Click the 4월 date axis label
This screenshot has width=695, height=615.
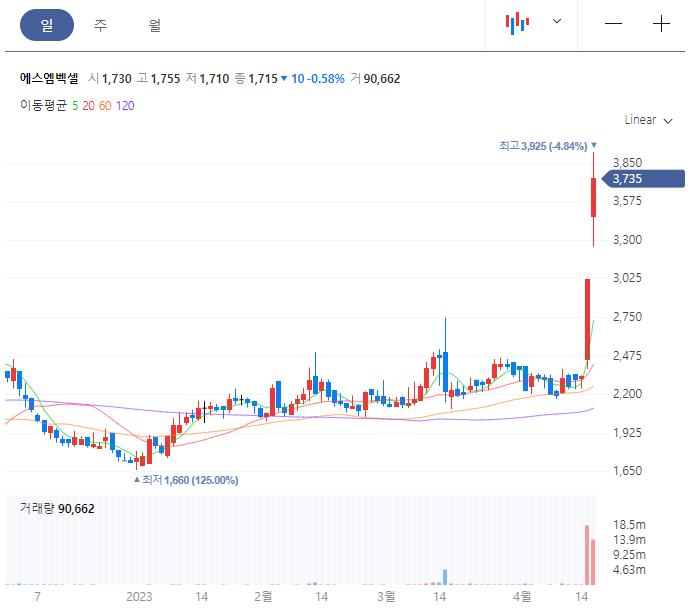click(x=522, y=596)
